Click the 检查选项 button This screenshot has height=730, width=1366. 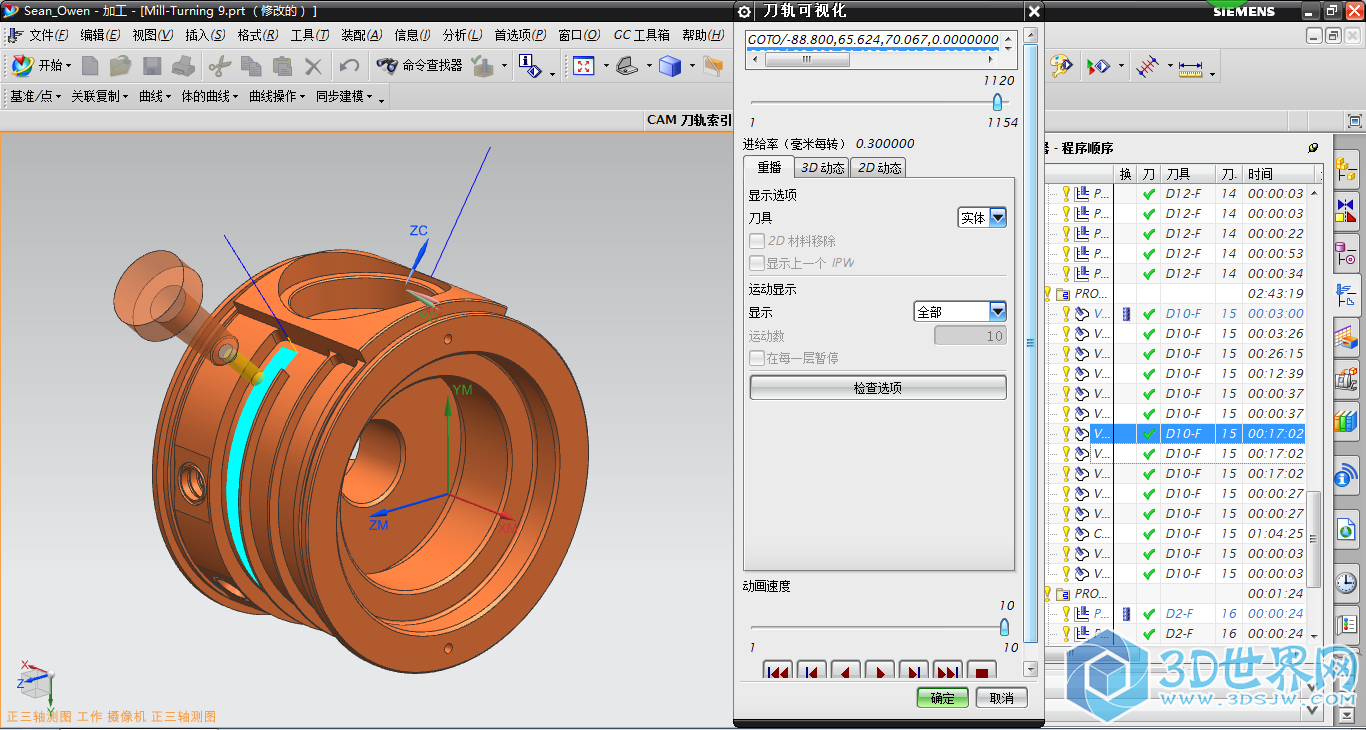pos(878,388)
